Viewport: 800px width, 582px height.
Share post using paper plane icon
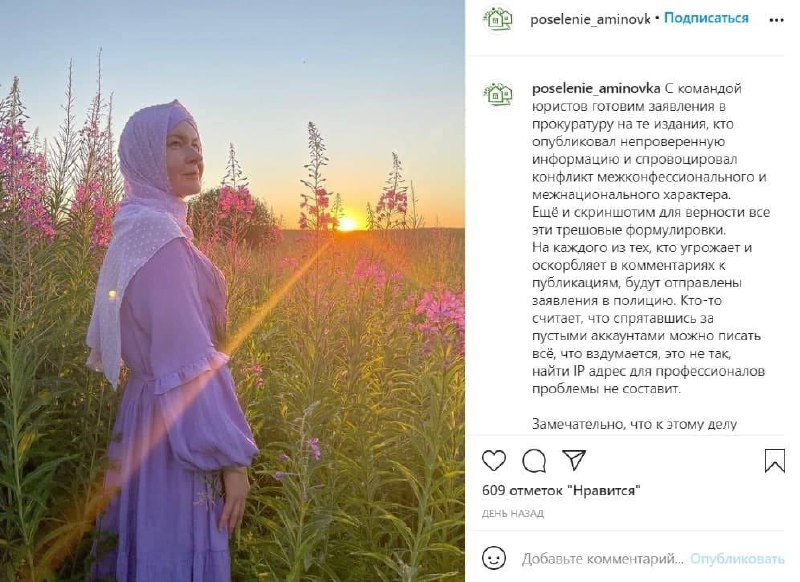[574, 460]
